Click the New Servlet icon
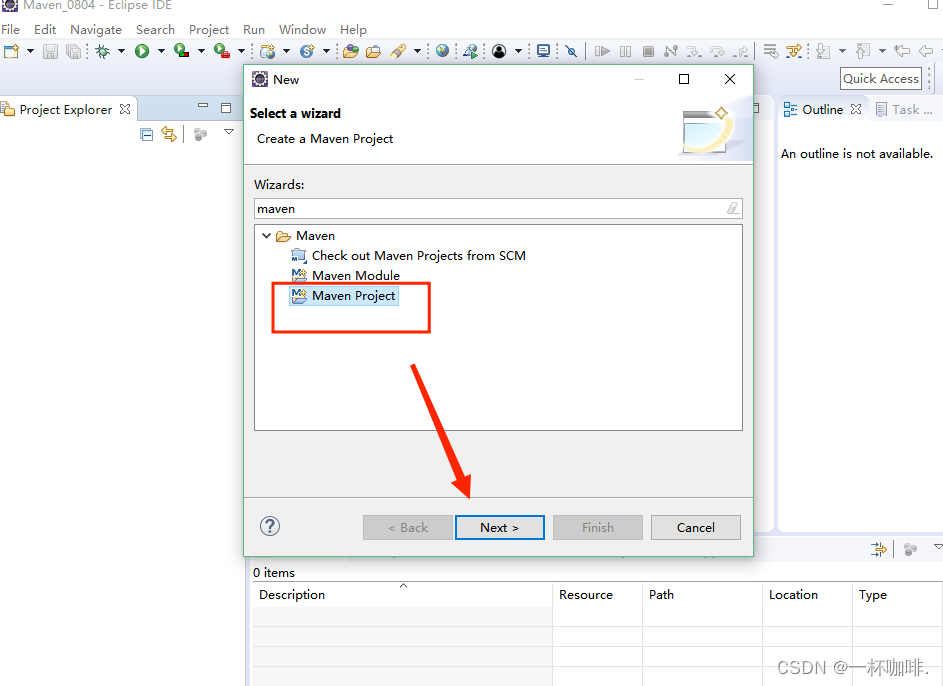Viewport: 943px width, 686px height. tap(307, 51)
